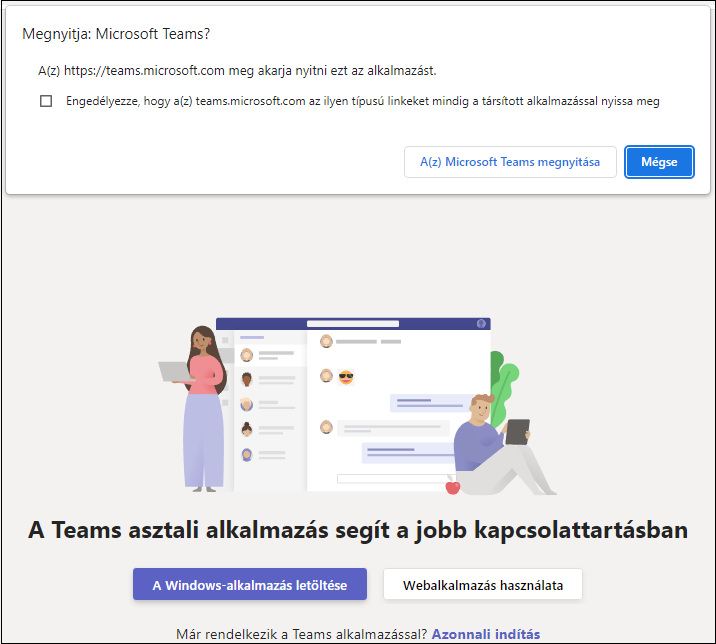The width and height of the screenshot is (716, 644).
Task: Click the red apple in the illustration
Action: [452, 486]
